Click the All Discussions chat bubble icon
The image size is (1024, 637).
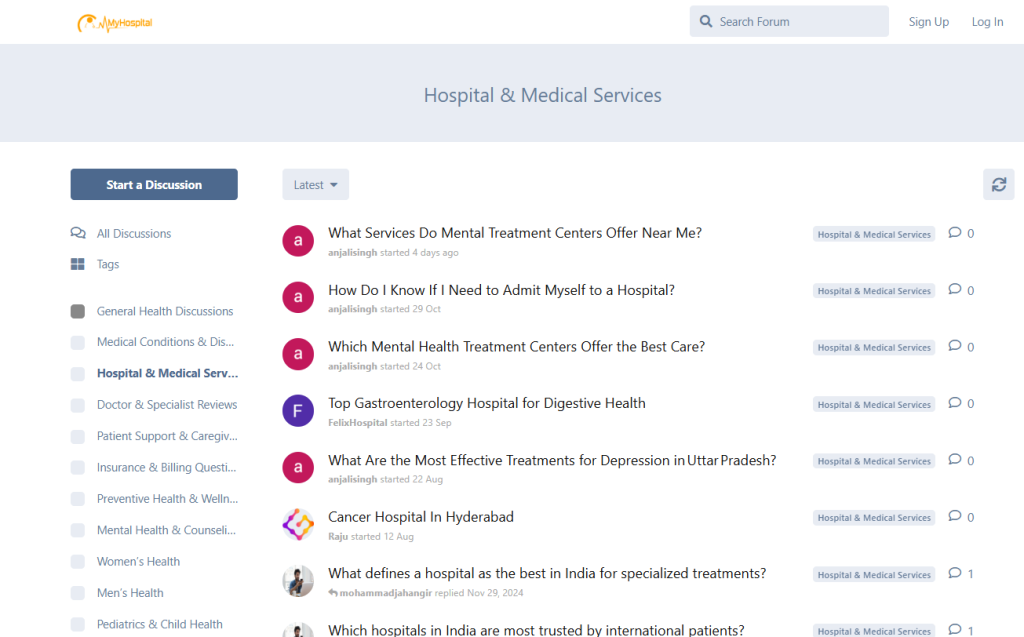coord(78,233)
